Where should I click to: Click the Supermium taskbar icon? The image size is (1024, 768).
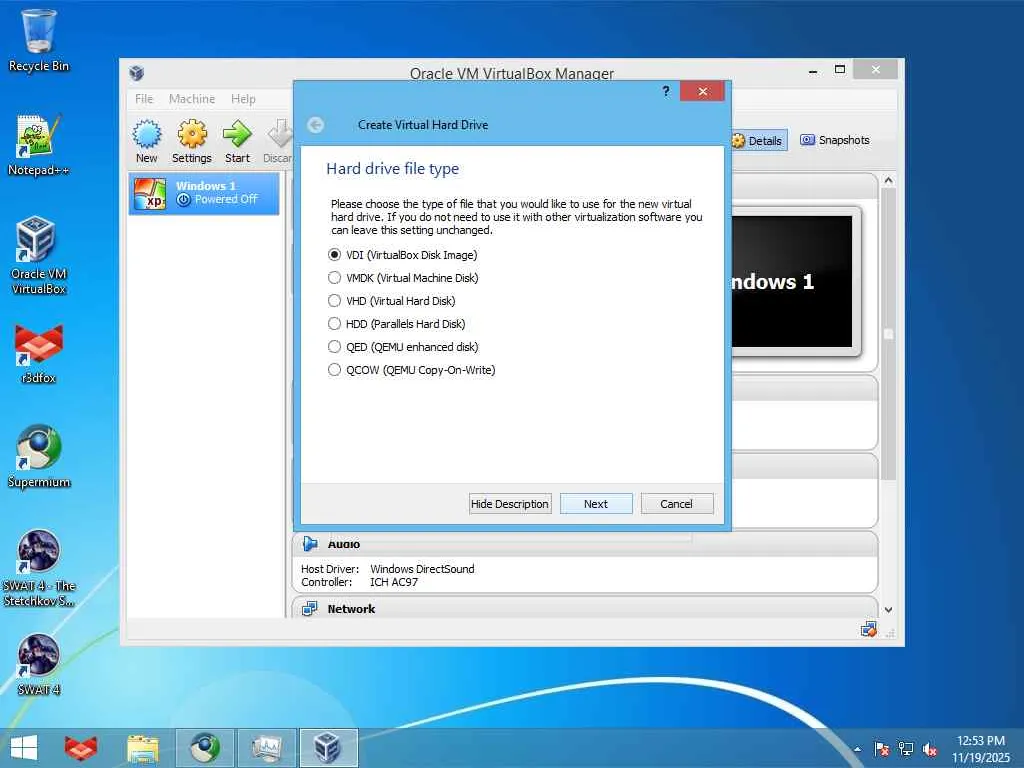click(204, 748)
